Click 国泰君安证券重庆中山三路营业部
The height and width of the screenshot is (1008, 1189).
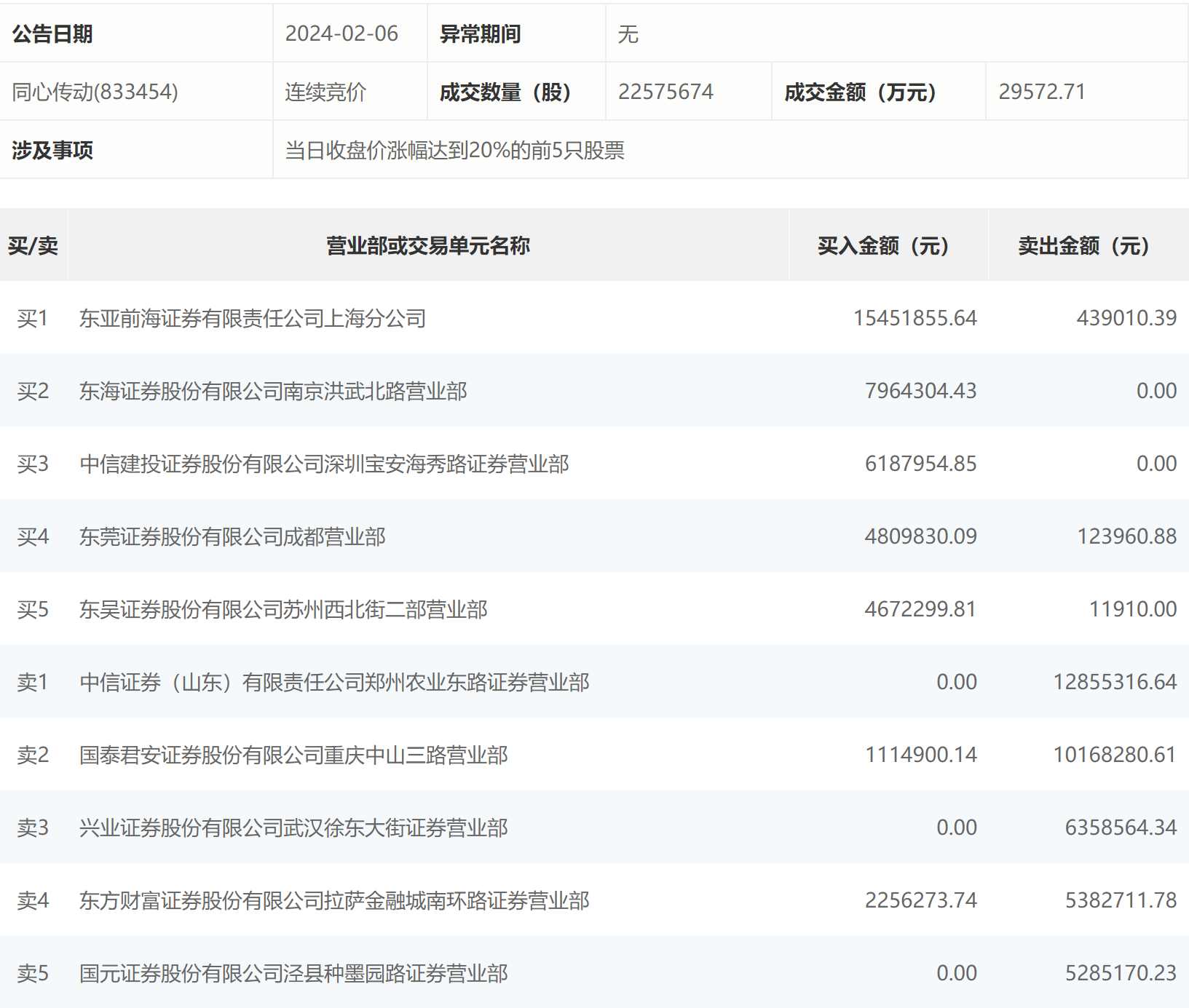coord(293,755)
